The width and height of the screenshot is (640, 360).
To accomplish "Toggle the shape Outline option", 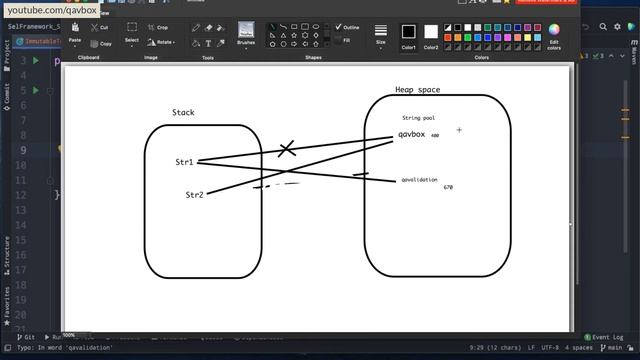I will click(347, 27).
